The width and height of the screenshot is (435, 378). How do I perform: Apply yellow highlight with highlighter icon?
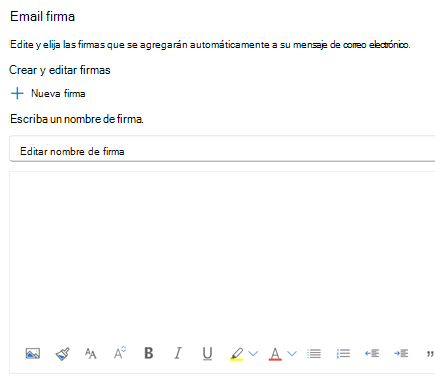[x=236, y=354]
